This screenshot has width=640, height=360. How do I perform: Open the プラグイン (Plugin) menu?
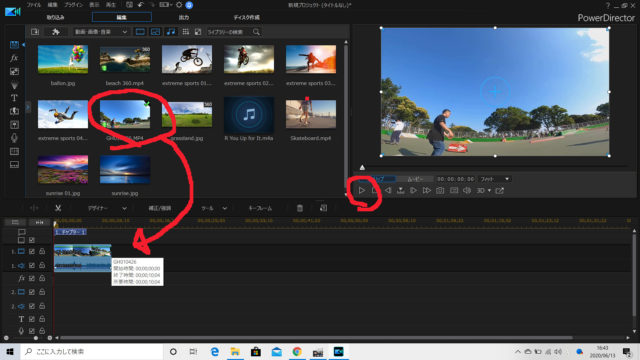click(73, 5)
